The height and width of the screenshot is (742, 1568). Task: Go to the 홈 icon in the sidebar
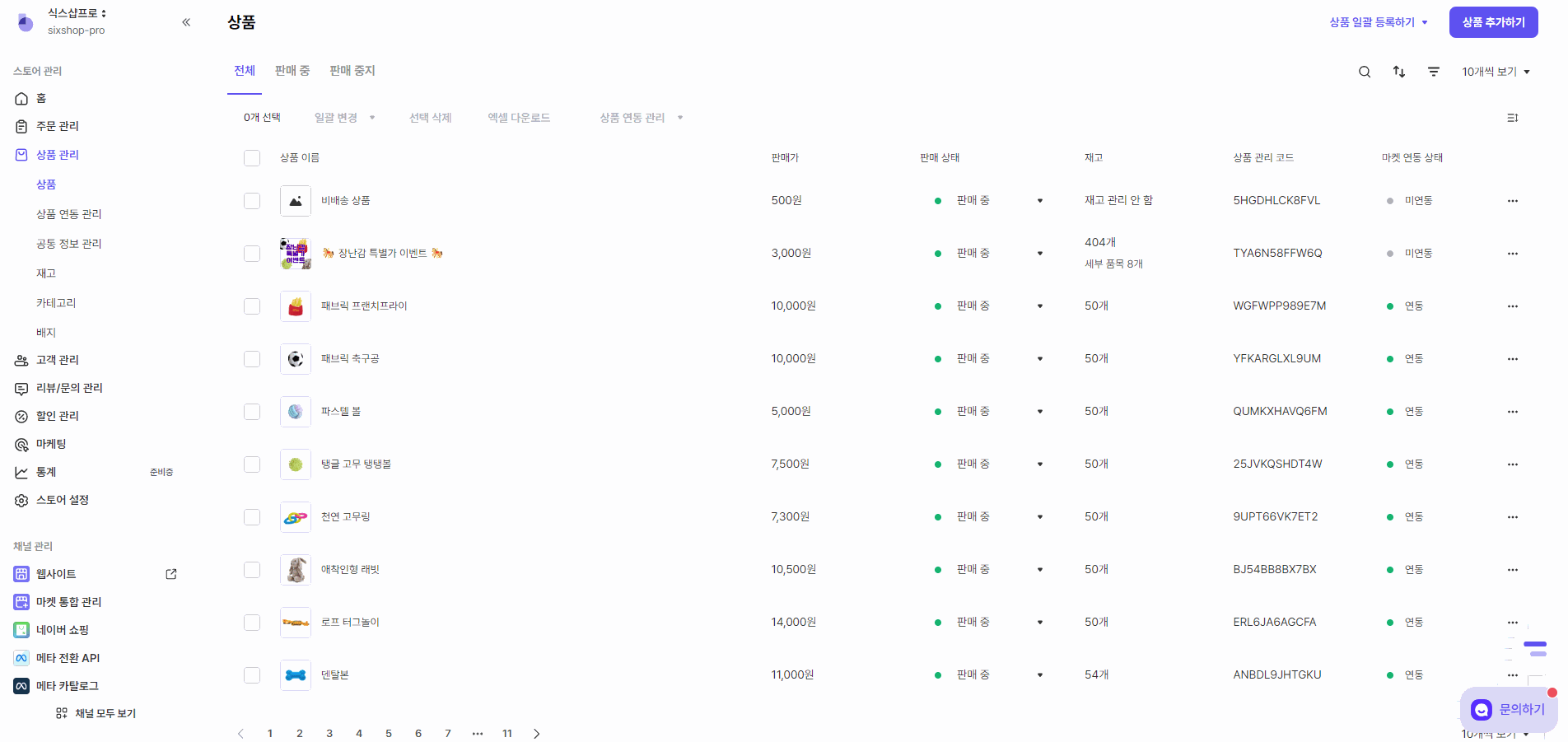tap(21, 99)
